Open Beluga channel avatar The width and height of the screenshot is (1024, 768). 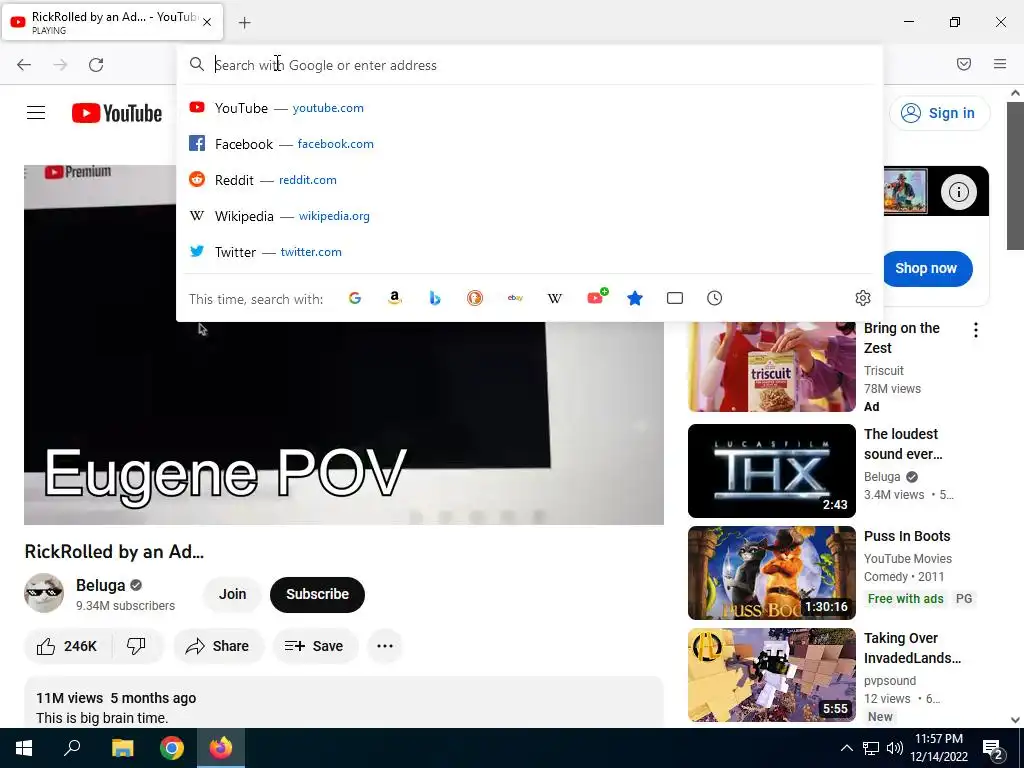tap(44, 593)
